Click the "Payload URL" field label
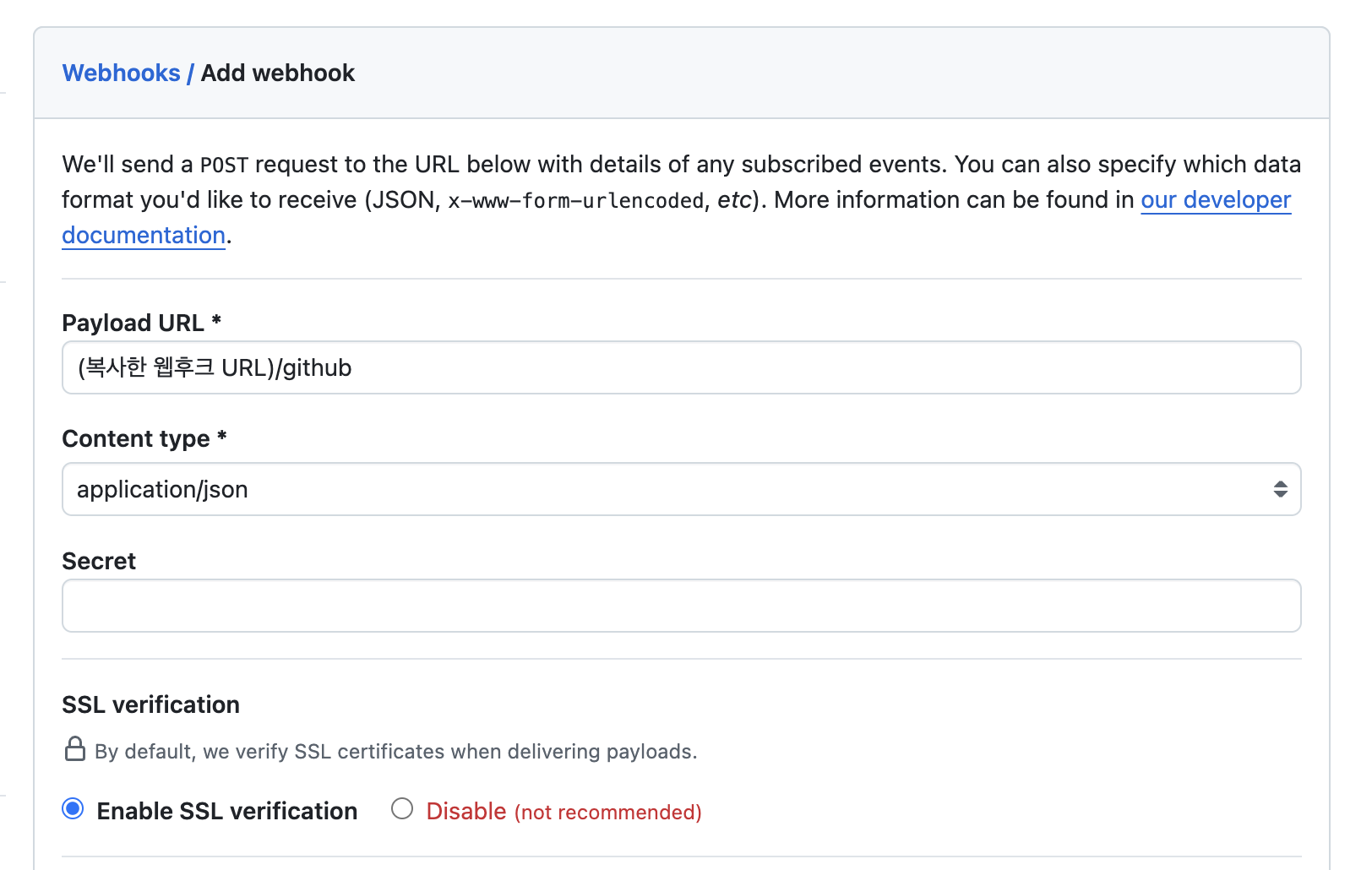This screenshot has height=870, width=1372. pyautogui.click(x=133, y=324)
